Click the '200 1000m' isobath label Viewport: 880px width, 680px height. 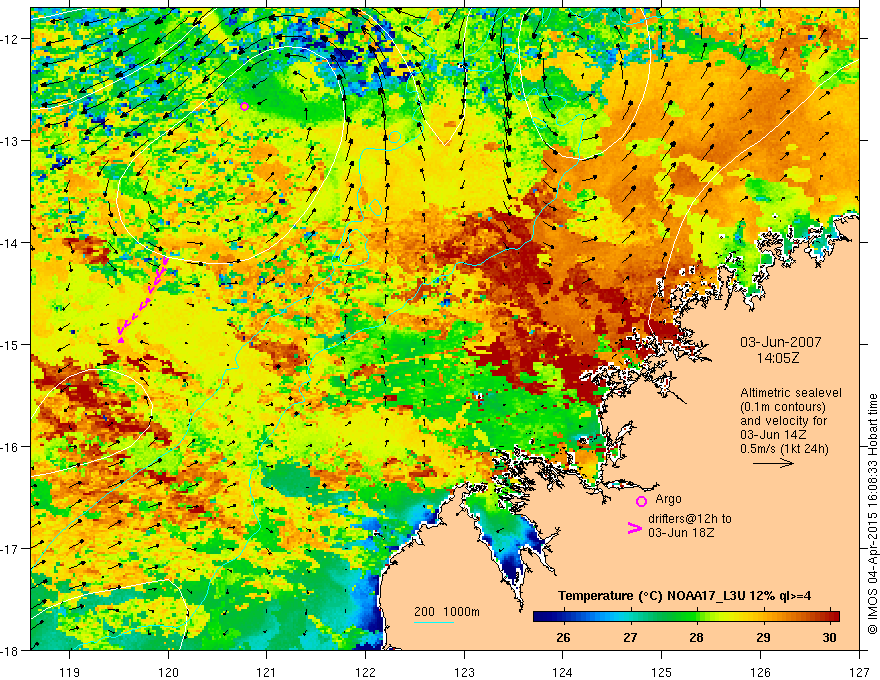[x=447, y=612]
